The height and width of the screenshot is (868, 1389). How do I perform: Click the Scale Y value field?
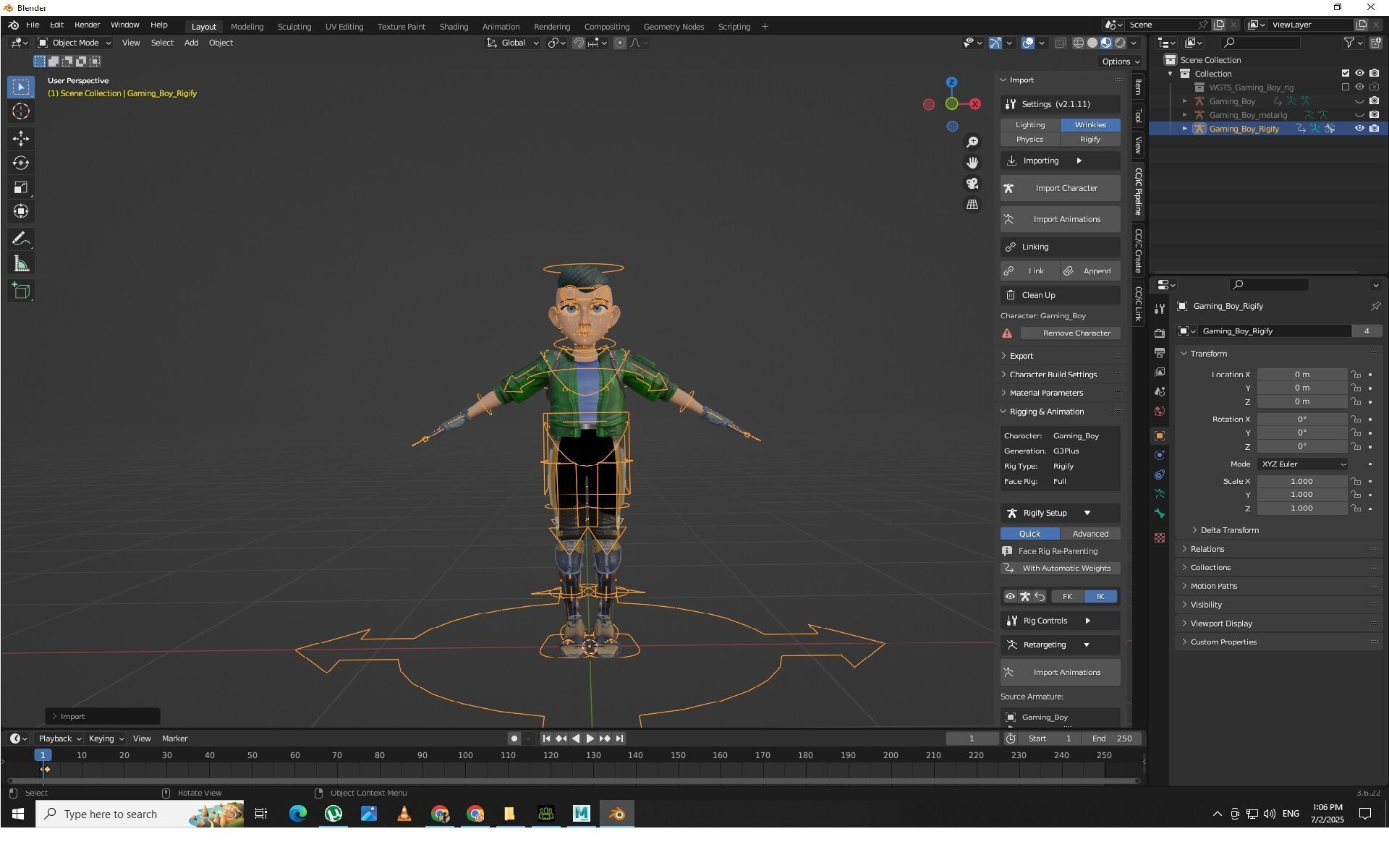(x=1302, y=495)
